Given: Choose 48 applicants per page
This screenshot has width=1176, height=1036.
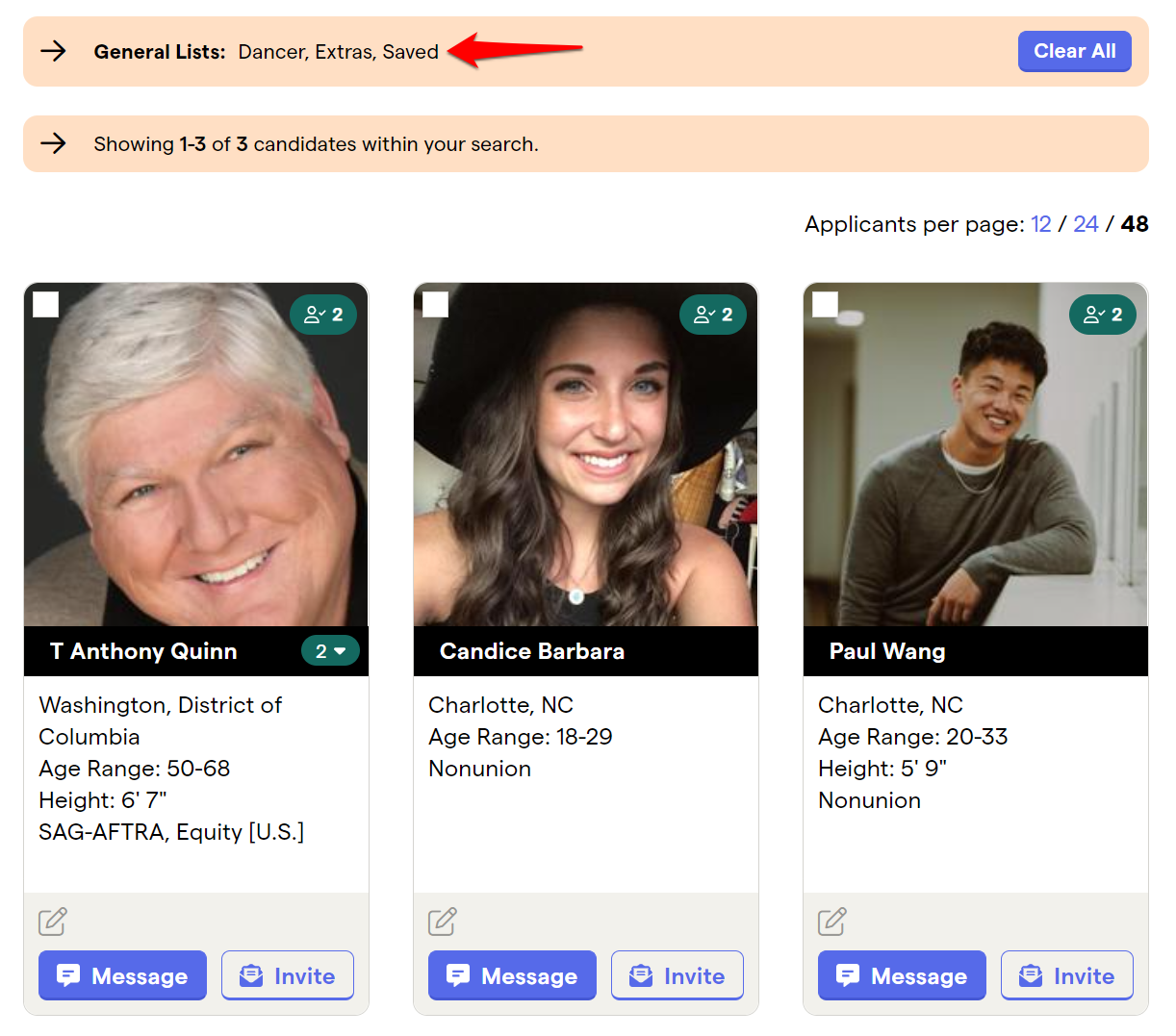Looking at the screenshot, I should pos(1135,224).
